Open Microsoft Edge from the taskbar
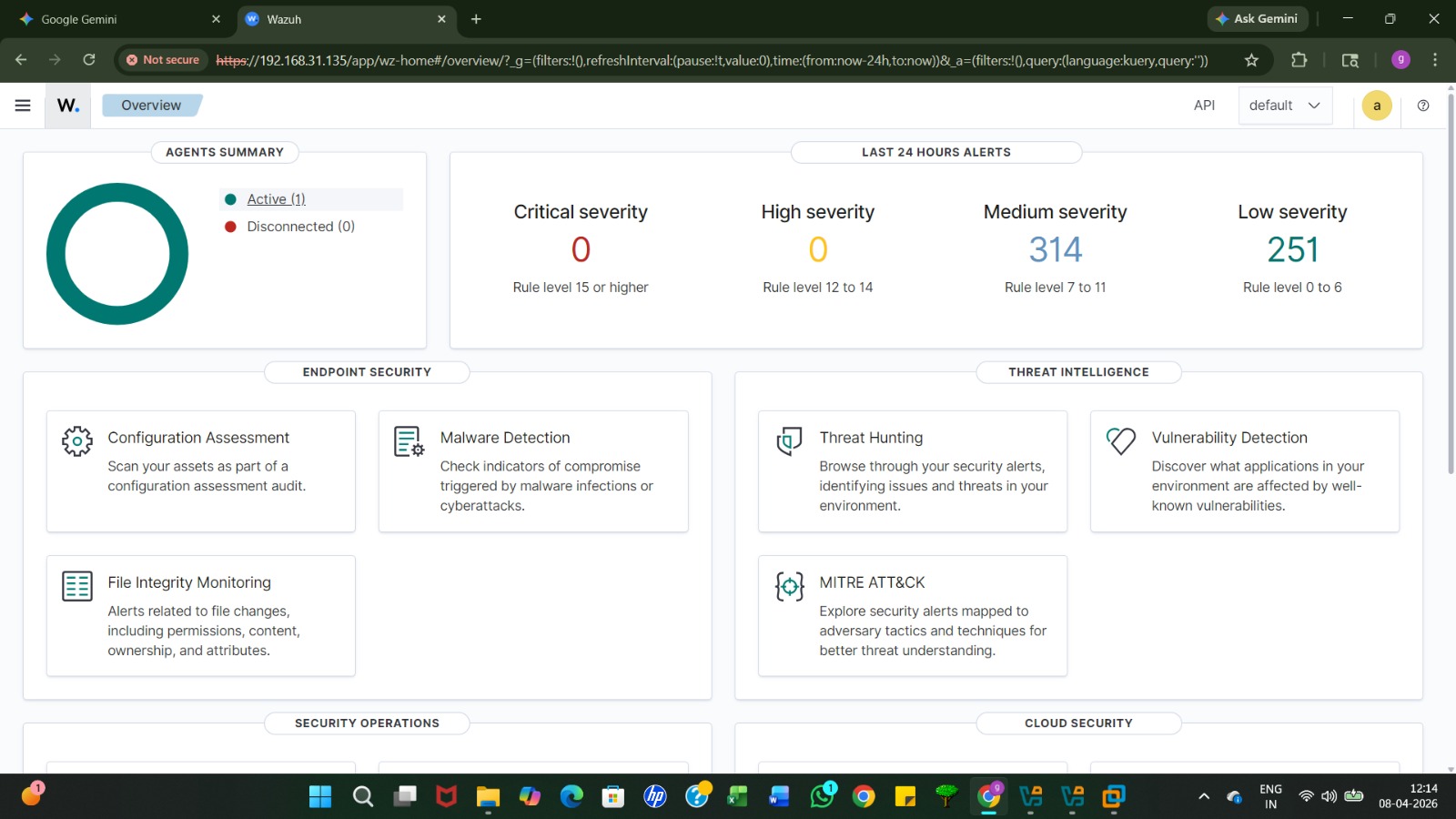Image resolution: width=1456 pixels, height=819 pixels. (x=571, y=797)
